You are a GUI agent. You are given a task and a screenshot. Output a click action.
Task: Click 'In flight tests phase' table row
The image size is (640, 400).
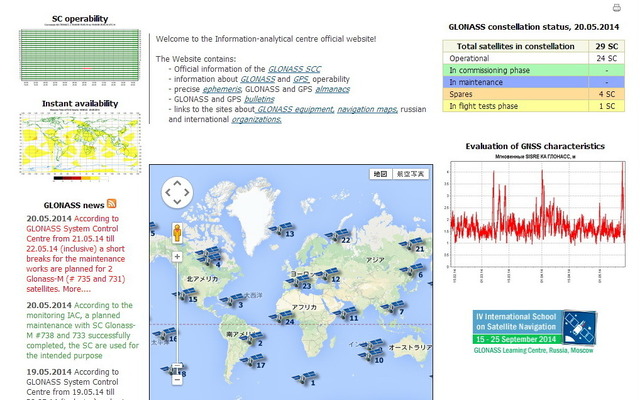point(533,106)
